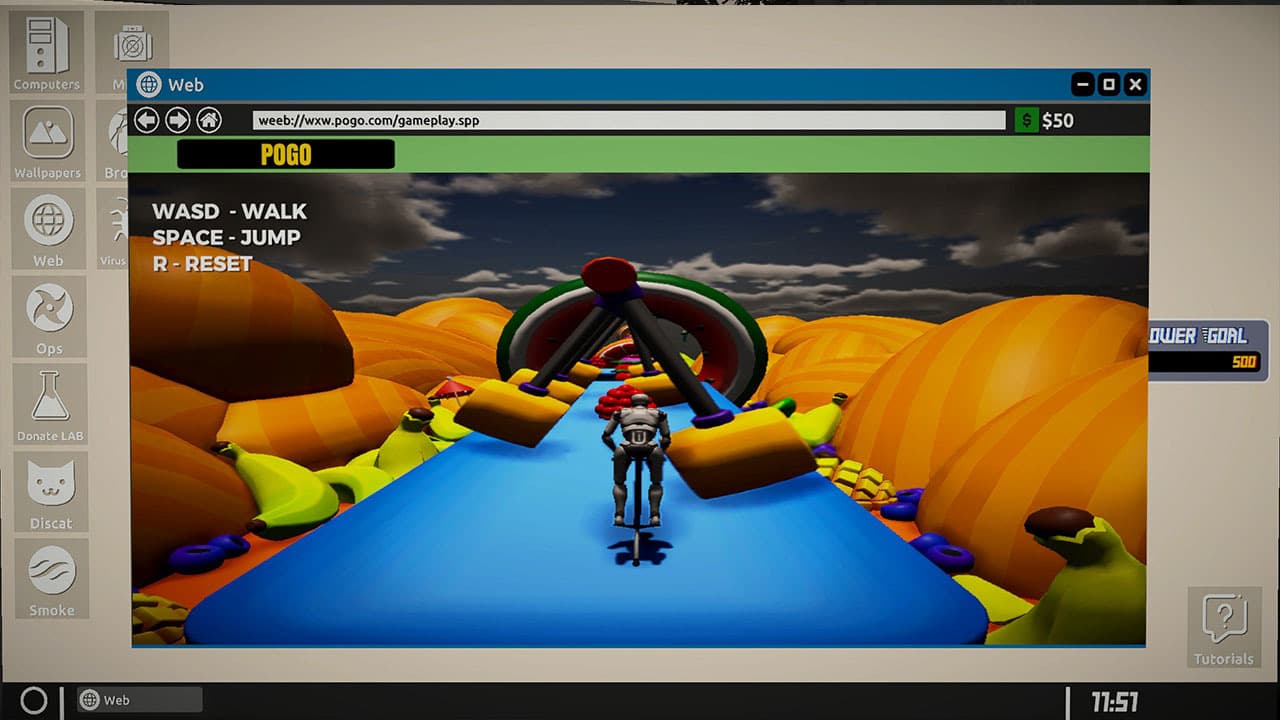This screenshot has width=1280, height=720.
Task: Click the 'SPACE - JUMP' instruction text
Action: point(226,237)
